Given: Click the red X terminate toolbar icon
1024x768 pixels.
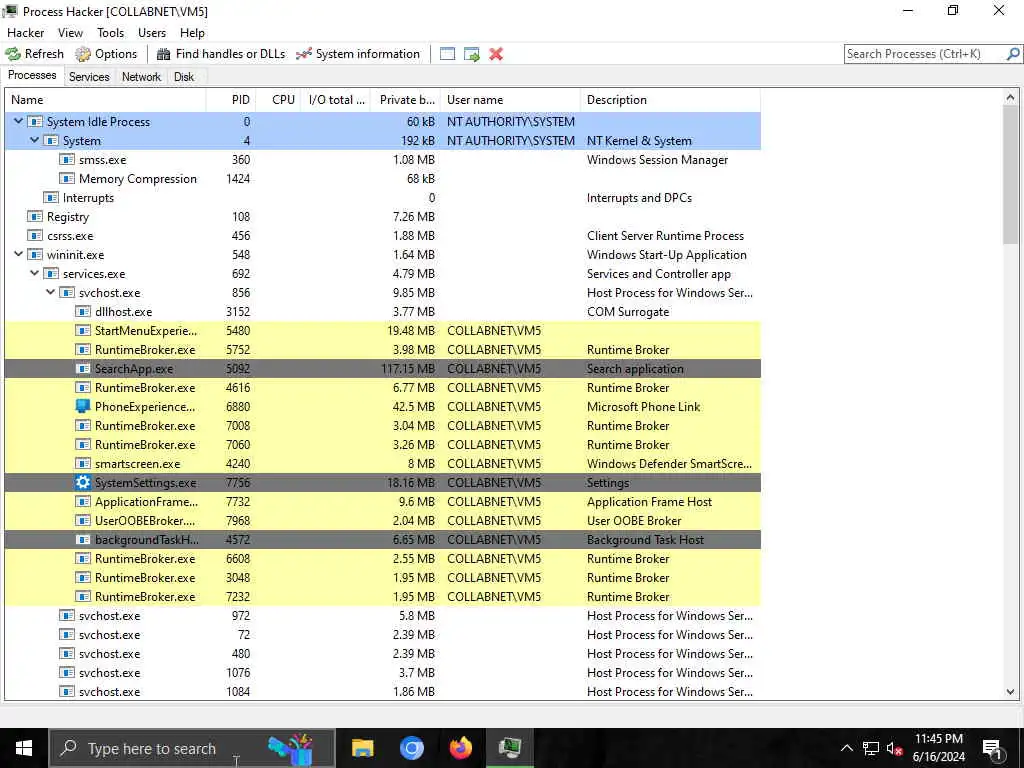Looking at the screenshot, I should [x=496, y=54].
